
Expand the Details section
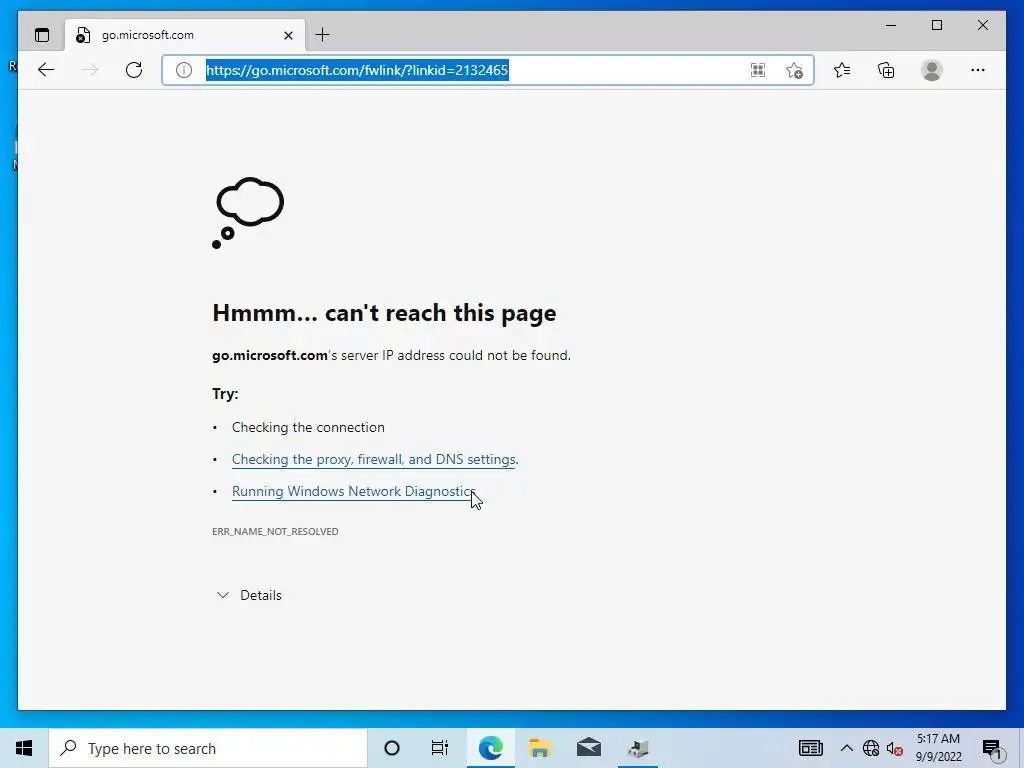tap(249, 595)
